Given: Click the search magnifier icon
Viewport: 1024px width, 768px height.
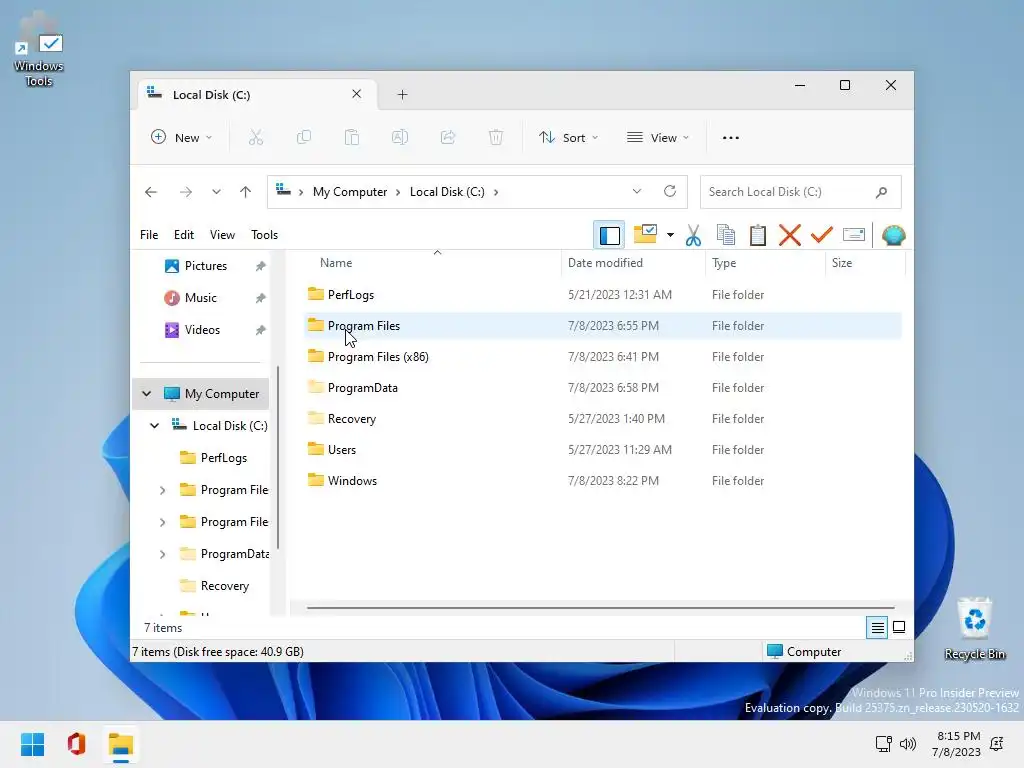Looking at the screenshot, I should coord(882,192).
